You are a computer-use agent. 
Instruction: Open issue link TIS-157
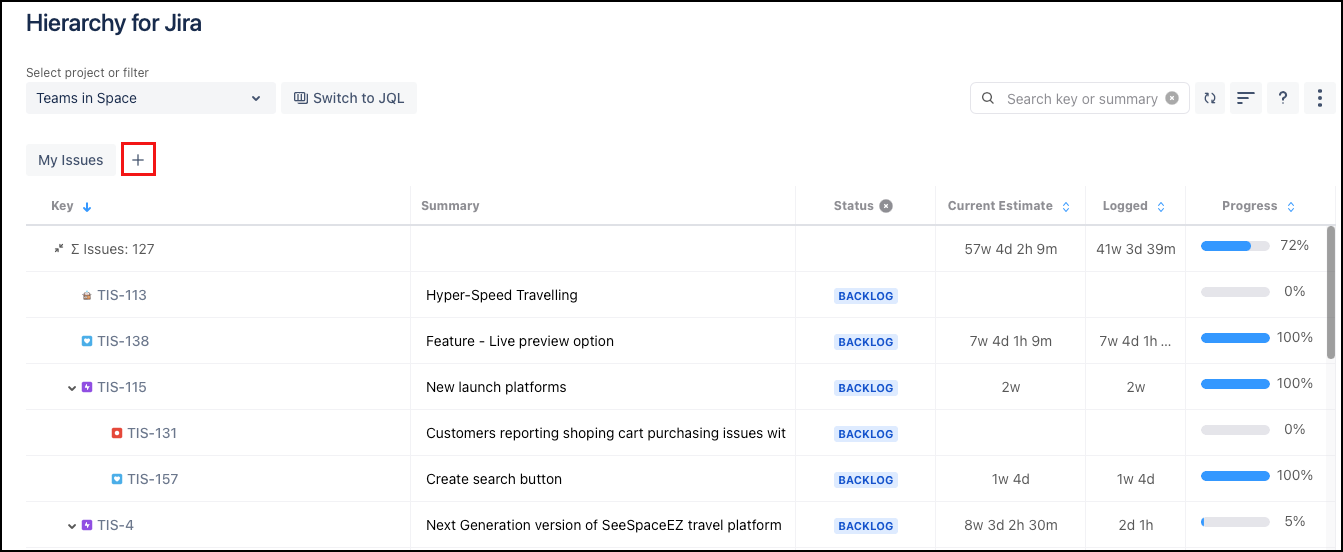point(153,479)
